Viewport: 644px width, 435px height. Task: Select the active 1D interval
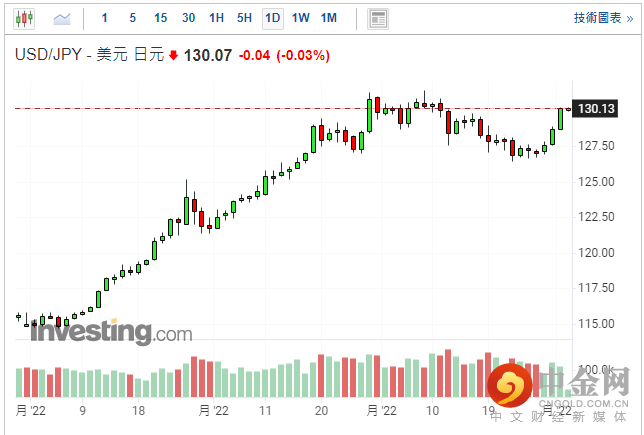[272, 18]
